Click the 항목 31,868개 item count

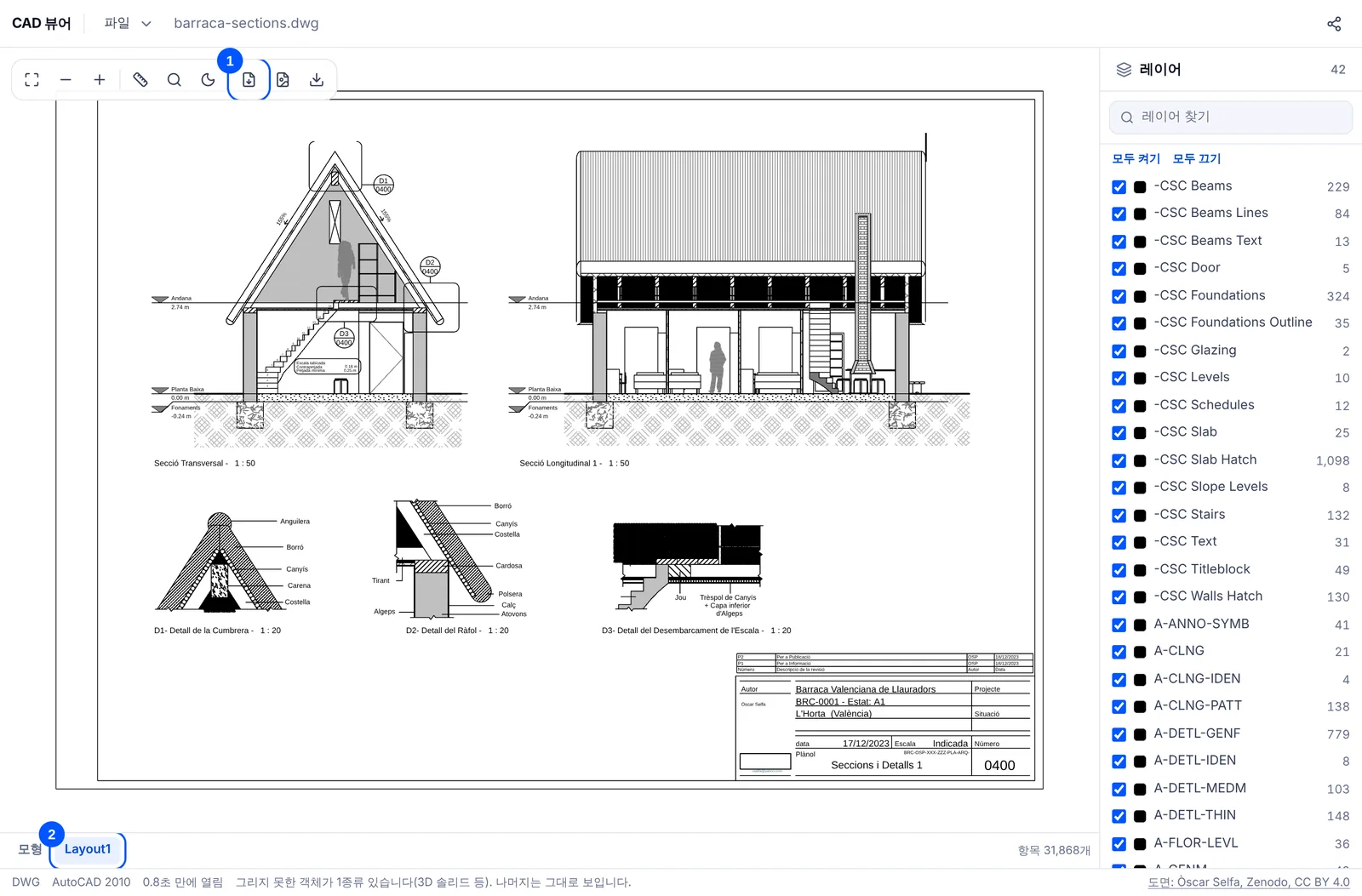pos(1054,850)
